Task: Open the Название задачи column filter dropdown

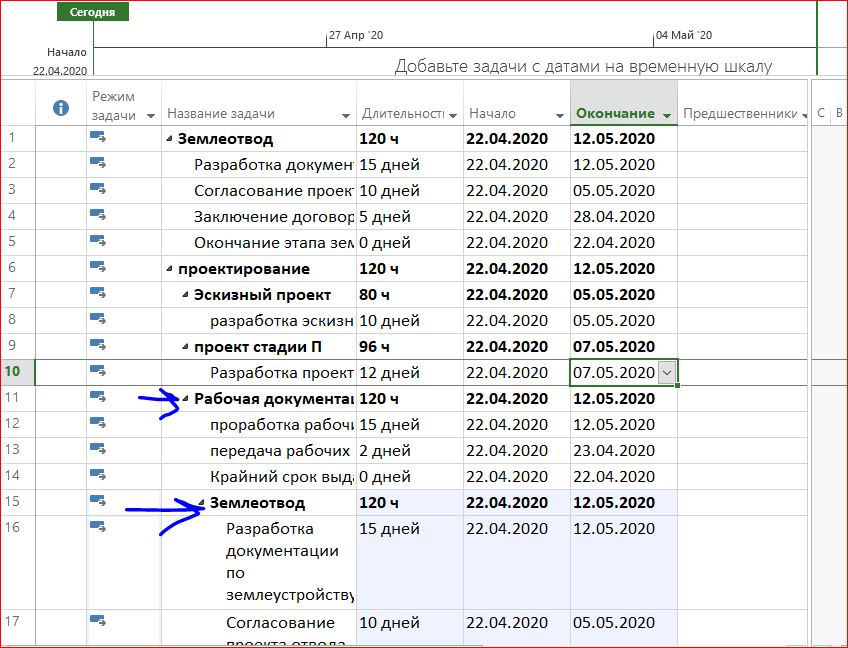Action: coord(346,115)
